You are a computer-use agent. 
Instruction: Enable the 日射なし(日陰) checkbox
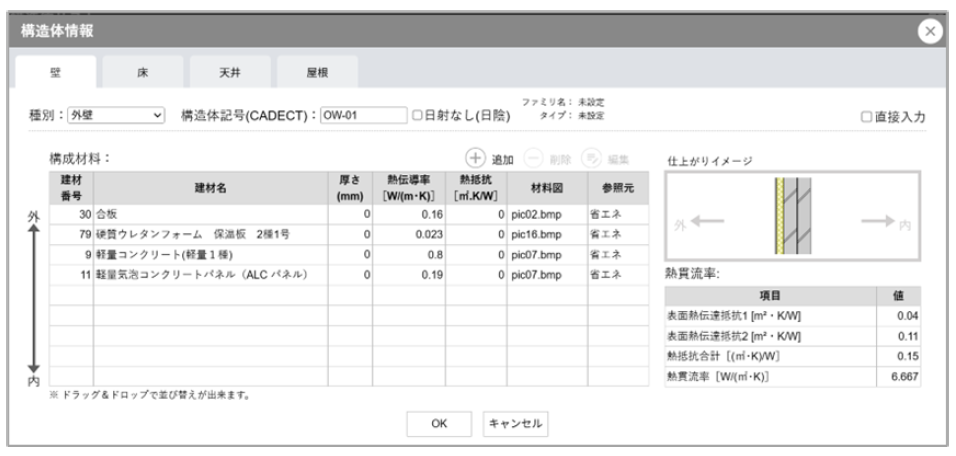pyautogui.click(x=419, y=116)
